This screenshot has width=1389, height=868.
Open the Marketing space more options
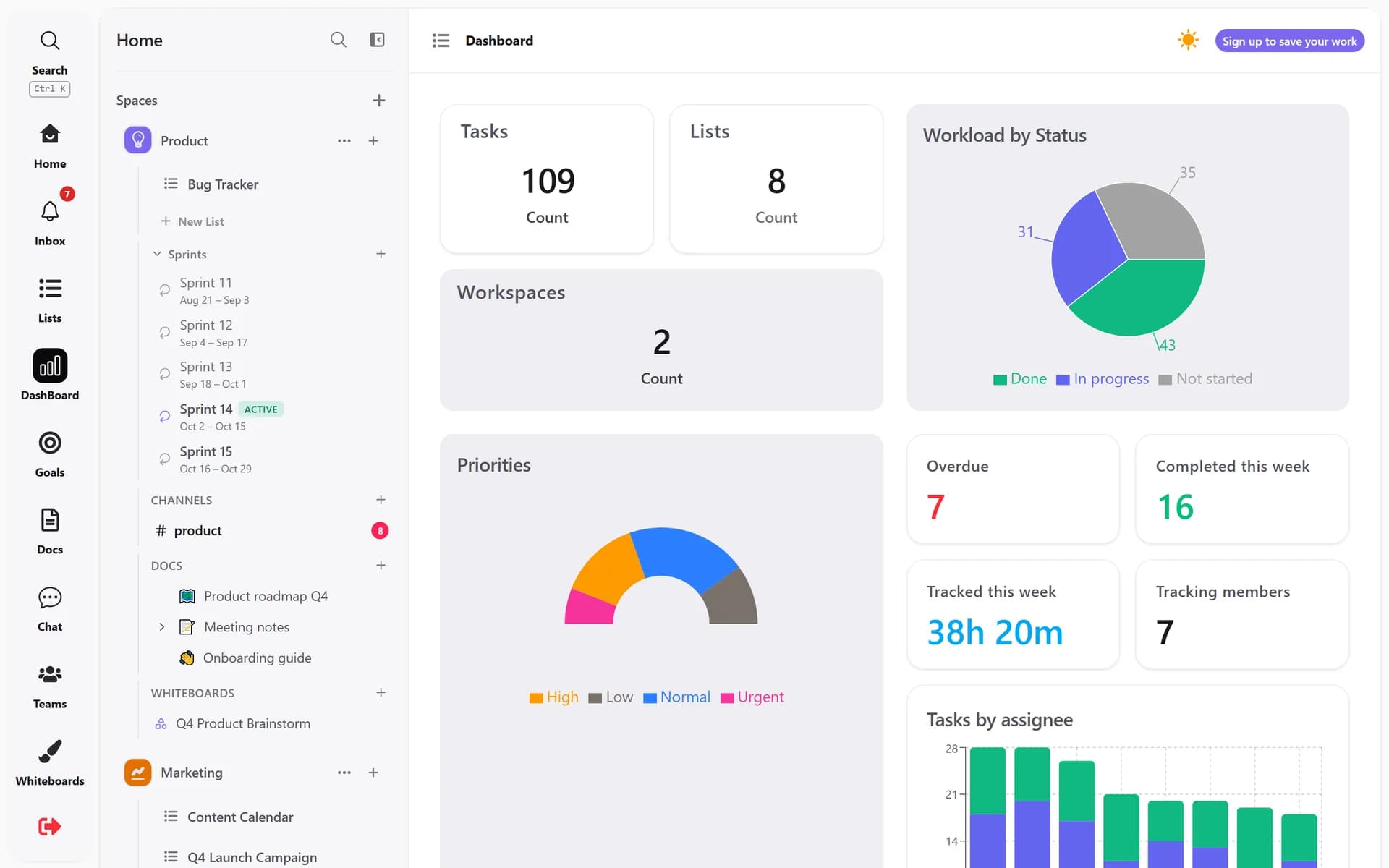(344, 773)
